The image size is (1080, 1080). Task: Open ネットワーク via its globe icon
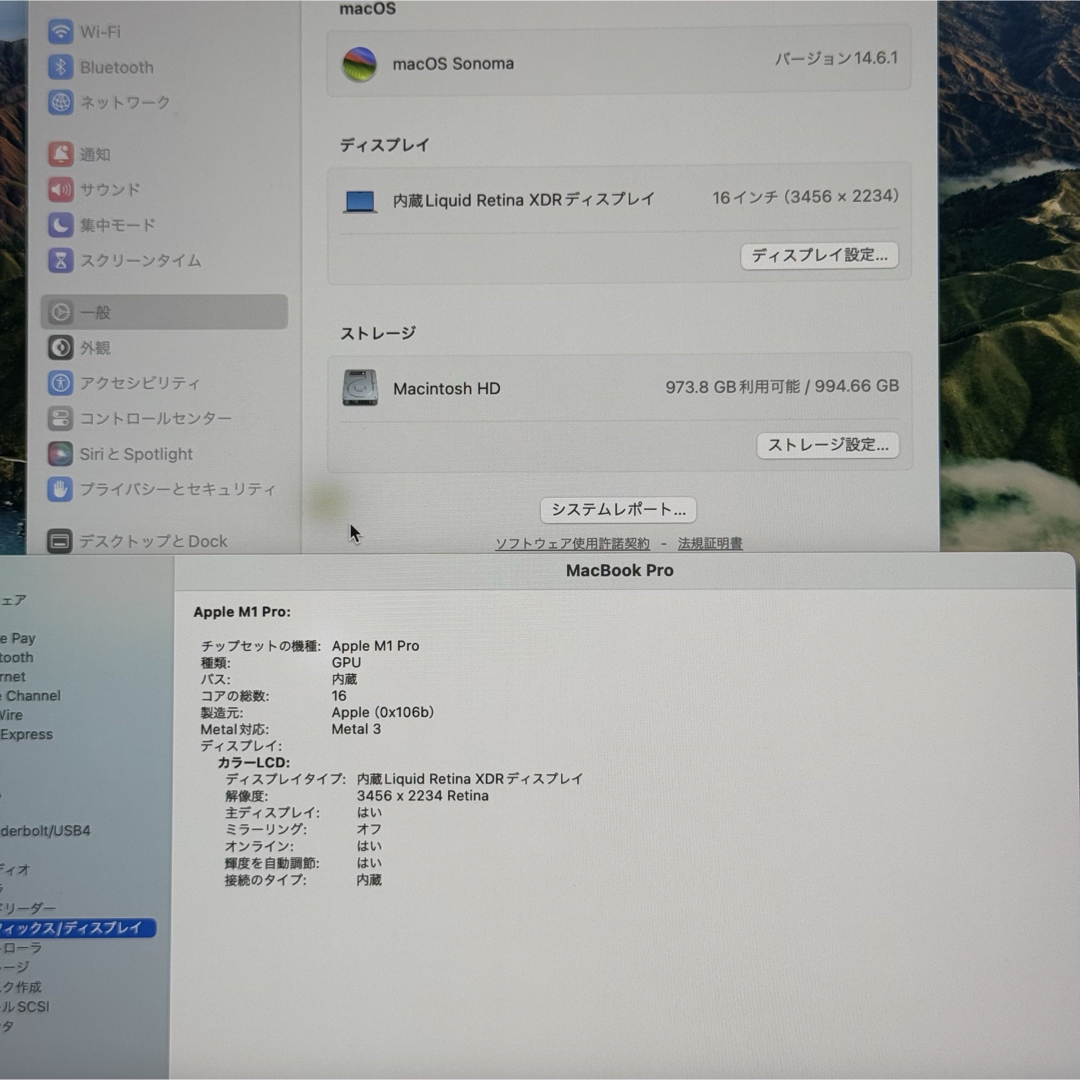pyautogui.click(x=61, y=103)
